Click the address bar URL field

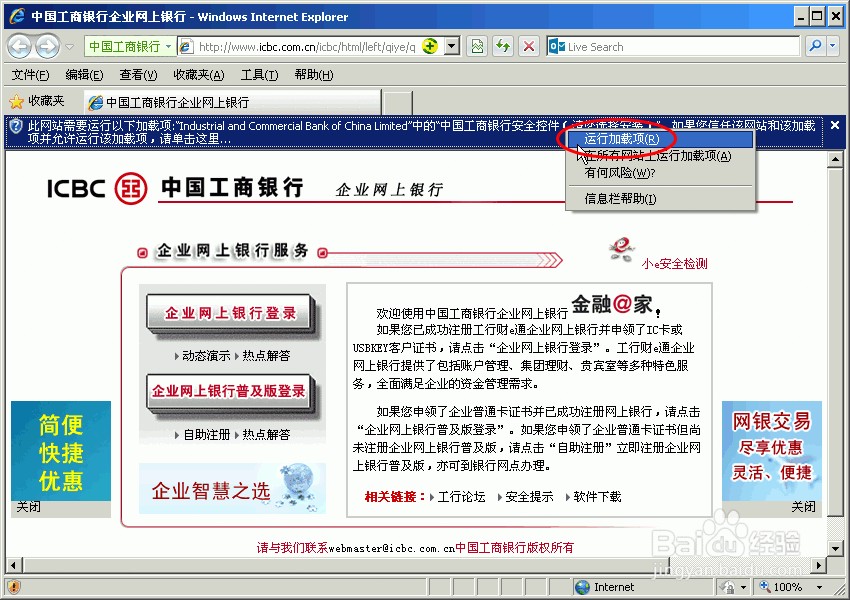307,47
